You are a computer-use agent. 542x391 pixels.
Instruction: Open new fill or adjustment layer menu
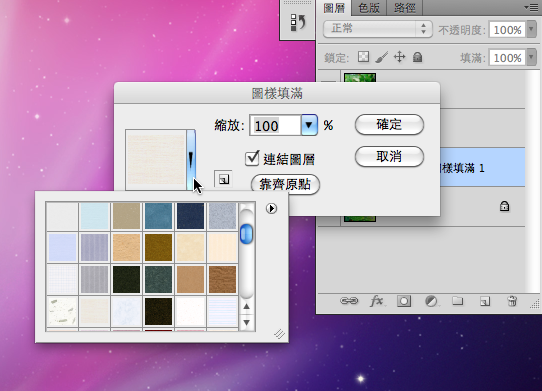(x=431, y=301)
